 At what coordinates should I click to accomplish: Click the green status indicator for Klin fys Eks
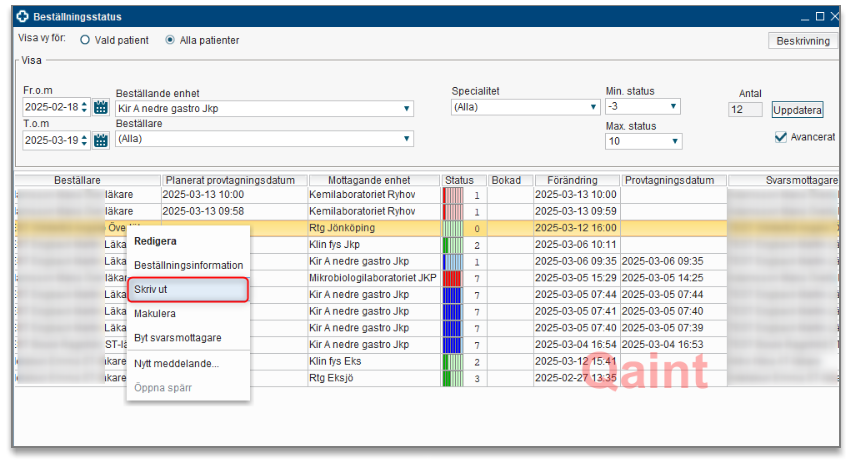click(452, 362)
